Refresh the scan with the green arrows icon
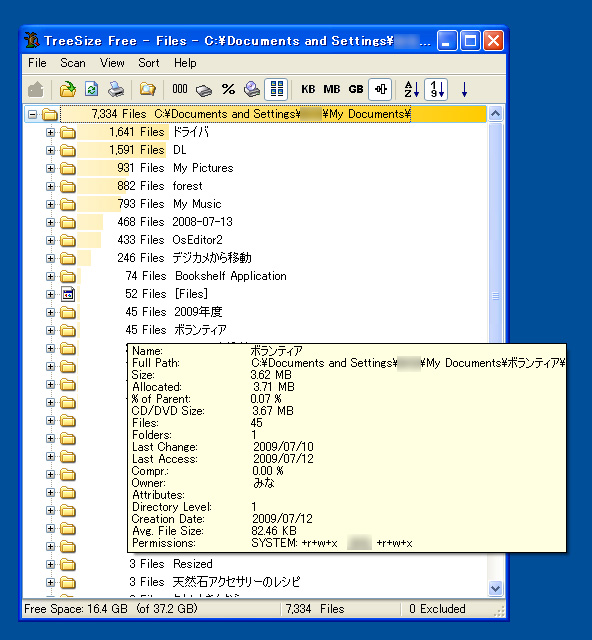Image resolution: width=592 pixels, height=640 pixels. (x=91, y=89)
